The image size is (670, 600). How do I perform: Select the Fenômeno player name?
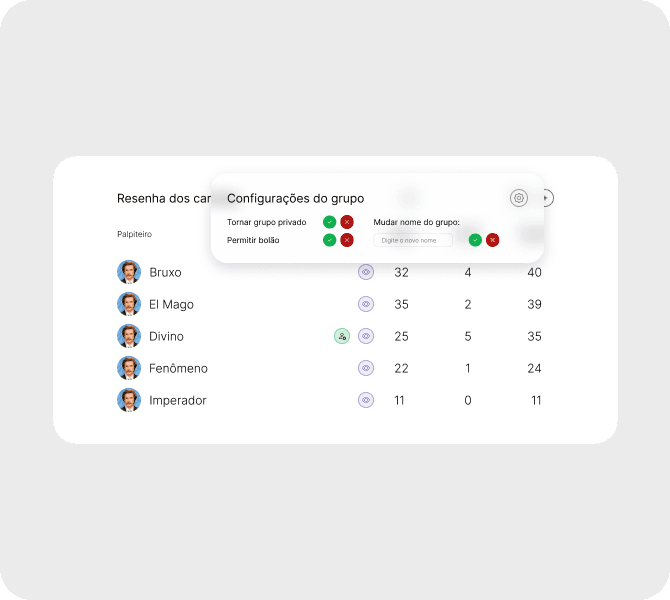178,368
